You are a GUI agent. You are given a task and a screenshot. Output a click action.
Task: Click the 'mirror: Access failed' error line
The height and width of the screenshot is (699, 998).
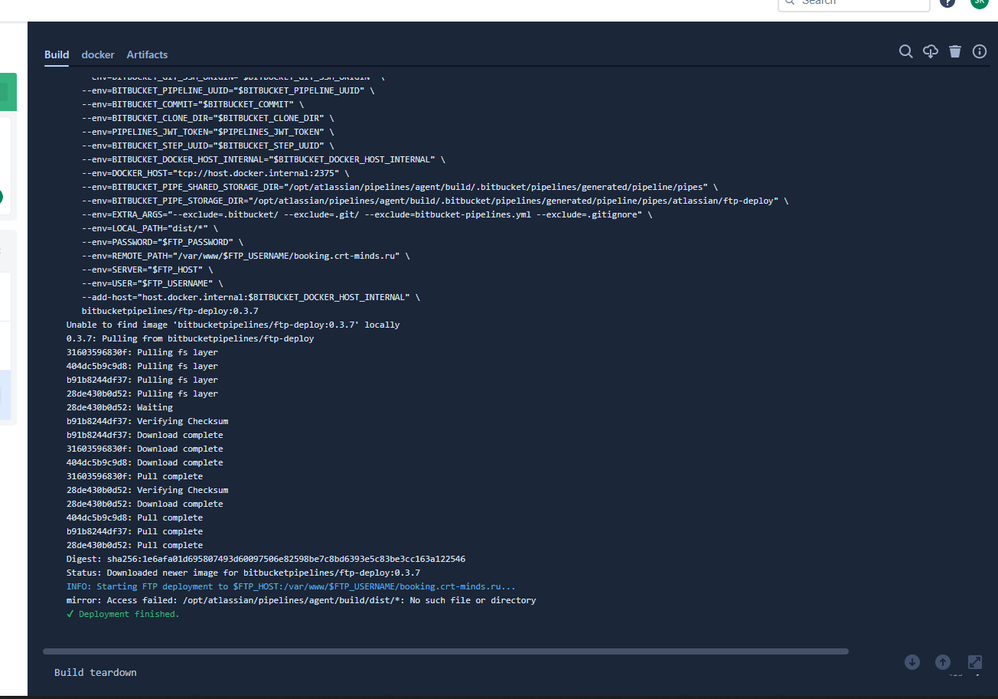pyautogui.click(x=301, y=600)
